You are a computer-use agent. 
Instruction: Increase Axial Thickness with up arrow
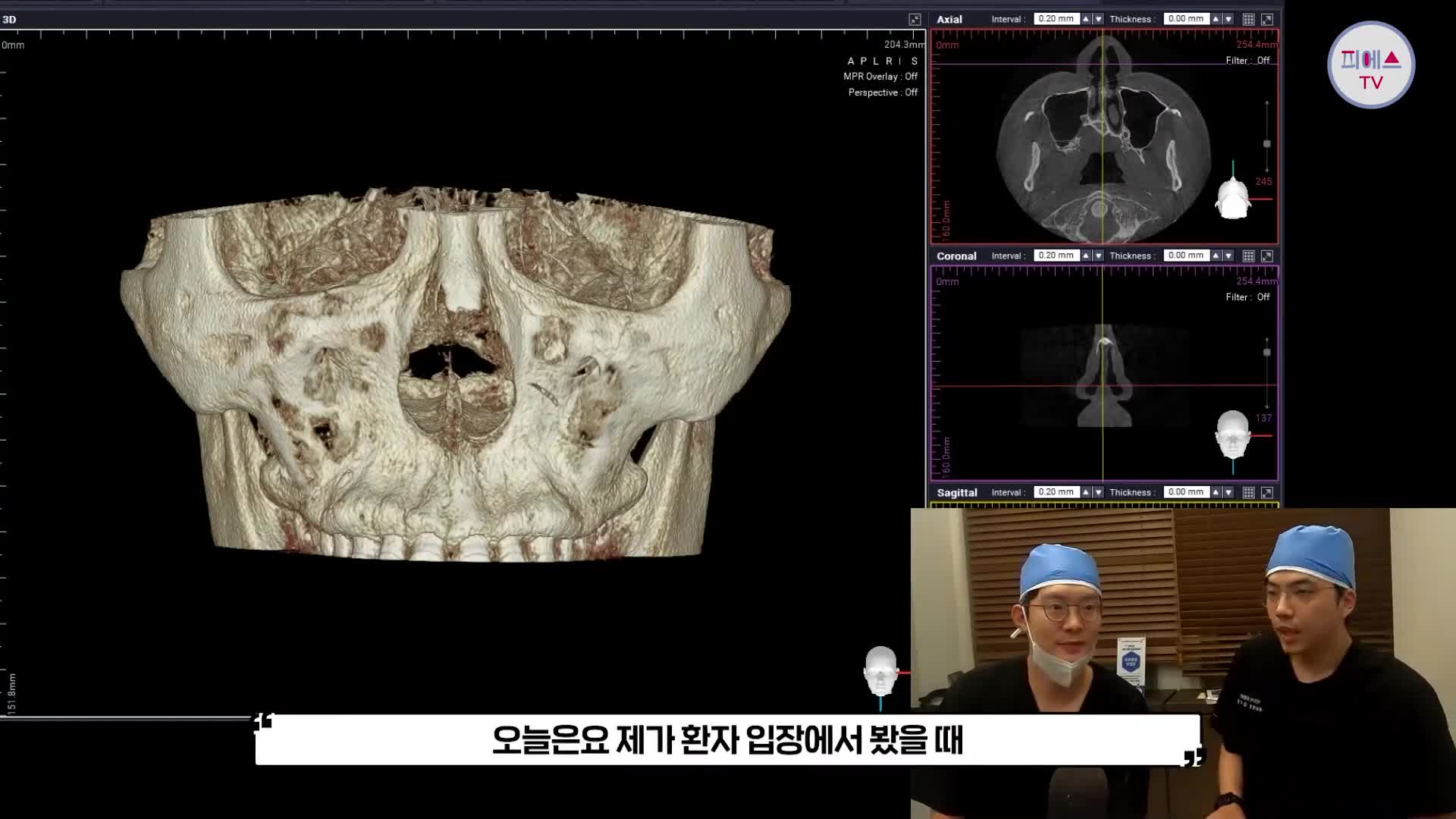click(x=1216, y=19)
